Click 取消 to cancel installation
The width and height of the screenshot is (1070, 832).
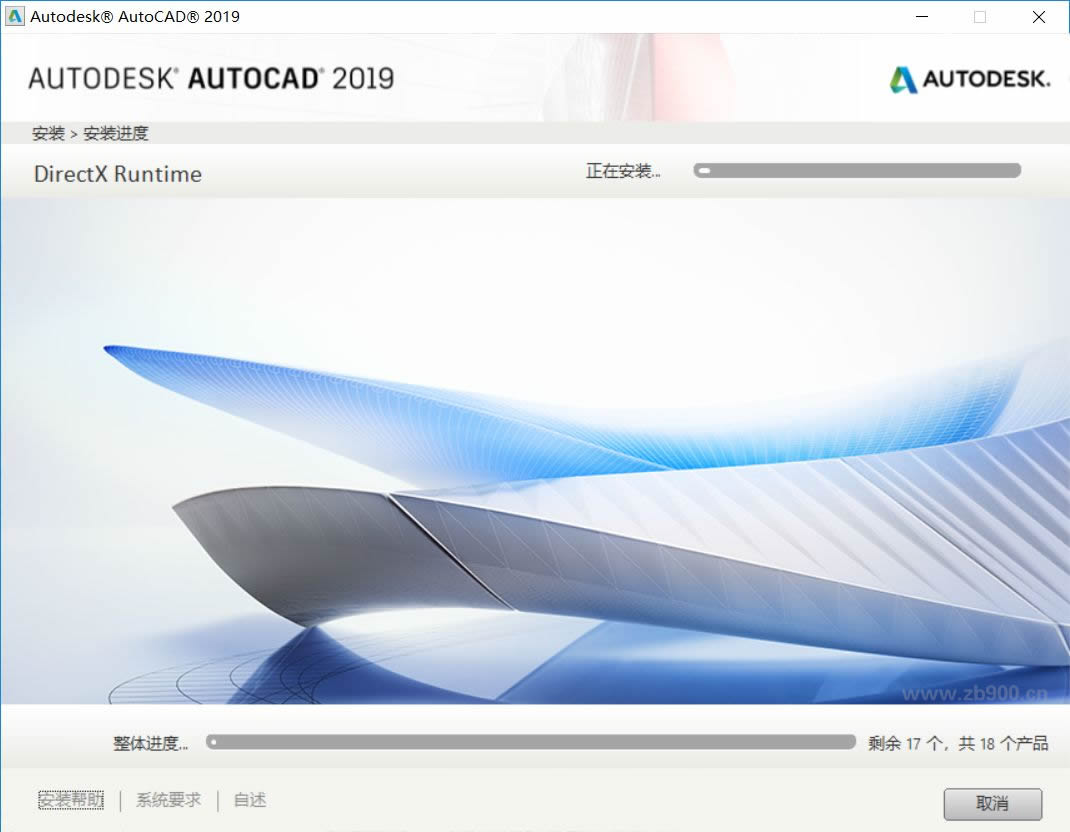click(993, 803)
